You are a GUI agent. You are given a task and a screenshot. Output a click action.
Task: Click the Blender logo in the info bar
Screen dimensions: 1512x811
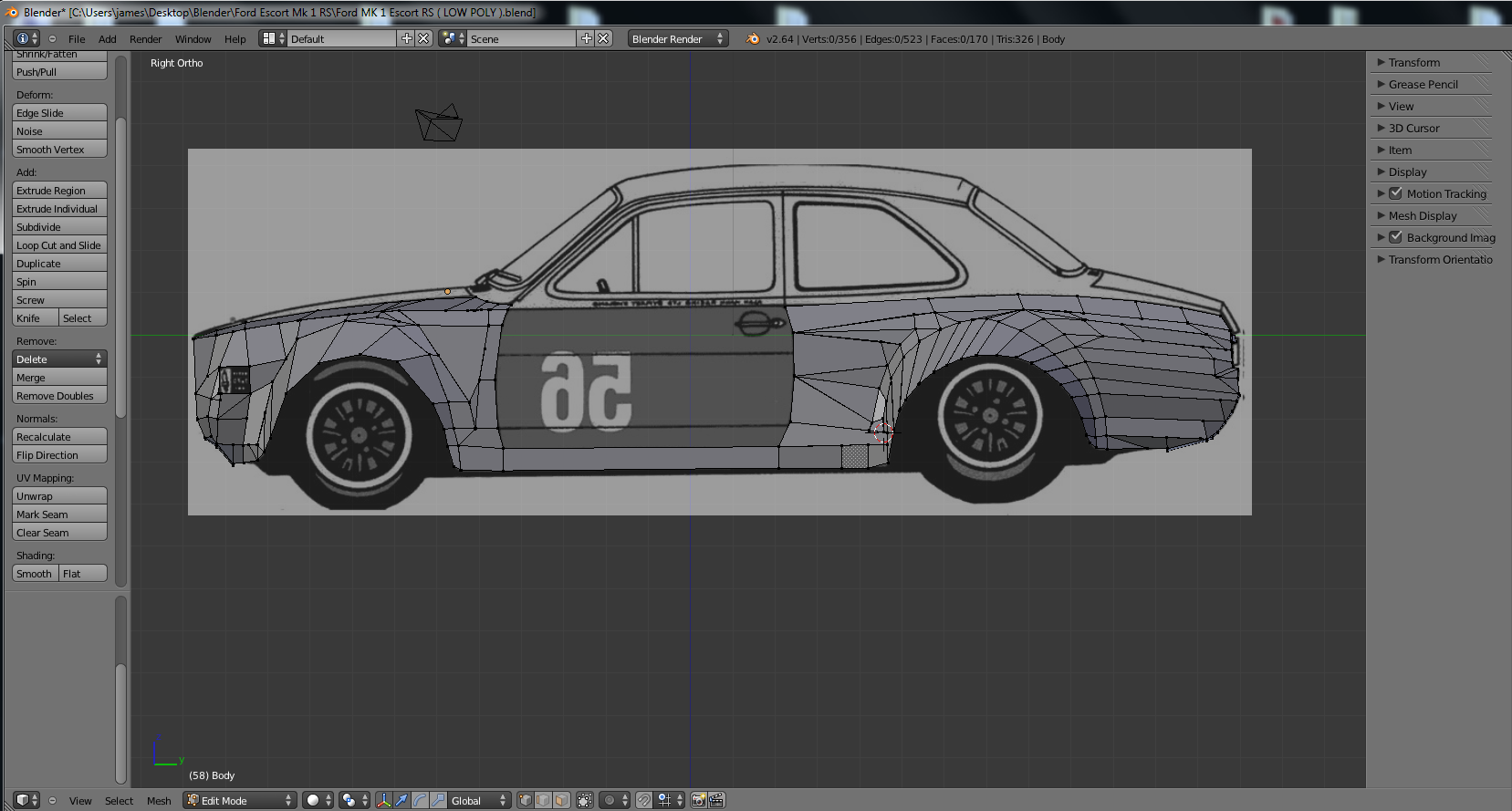tap(753, 38)
